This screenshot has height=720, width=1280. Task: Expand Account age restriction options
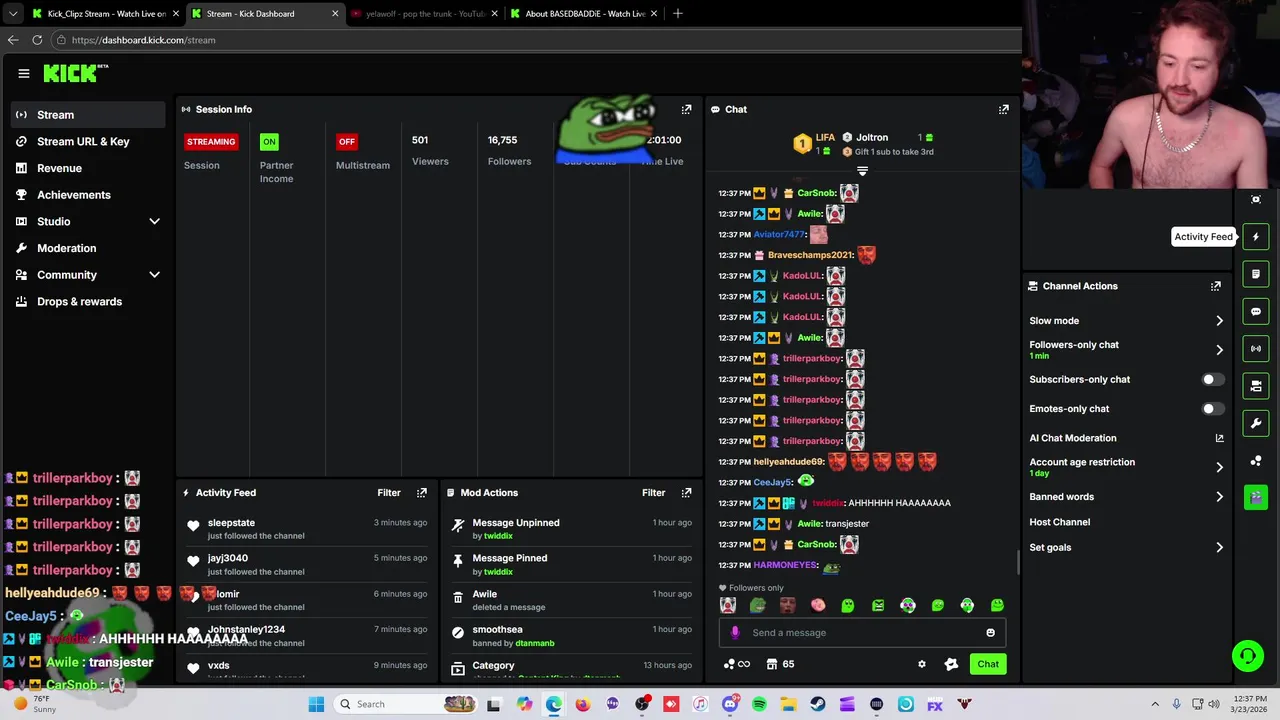[1219, 467]
